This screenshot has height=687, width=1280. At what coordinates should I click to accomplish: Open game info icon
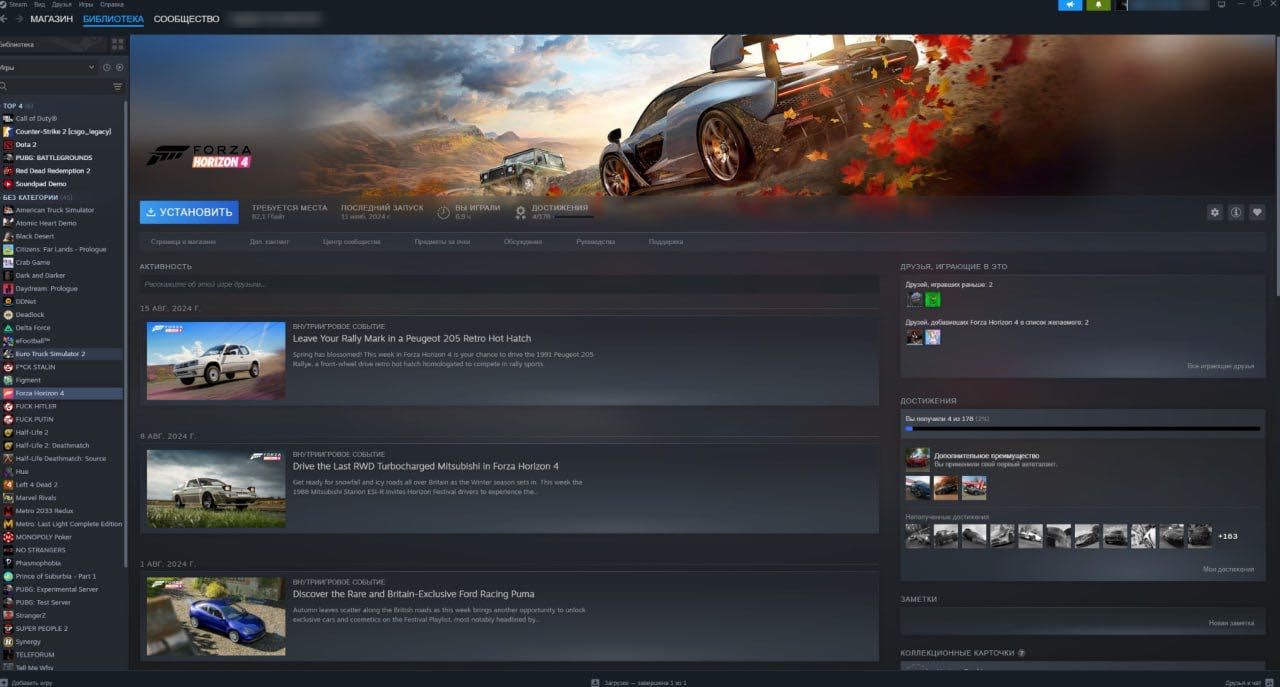tap(1236, 212)
